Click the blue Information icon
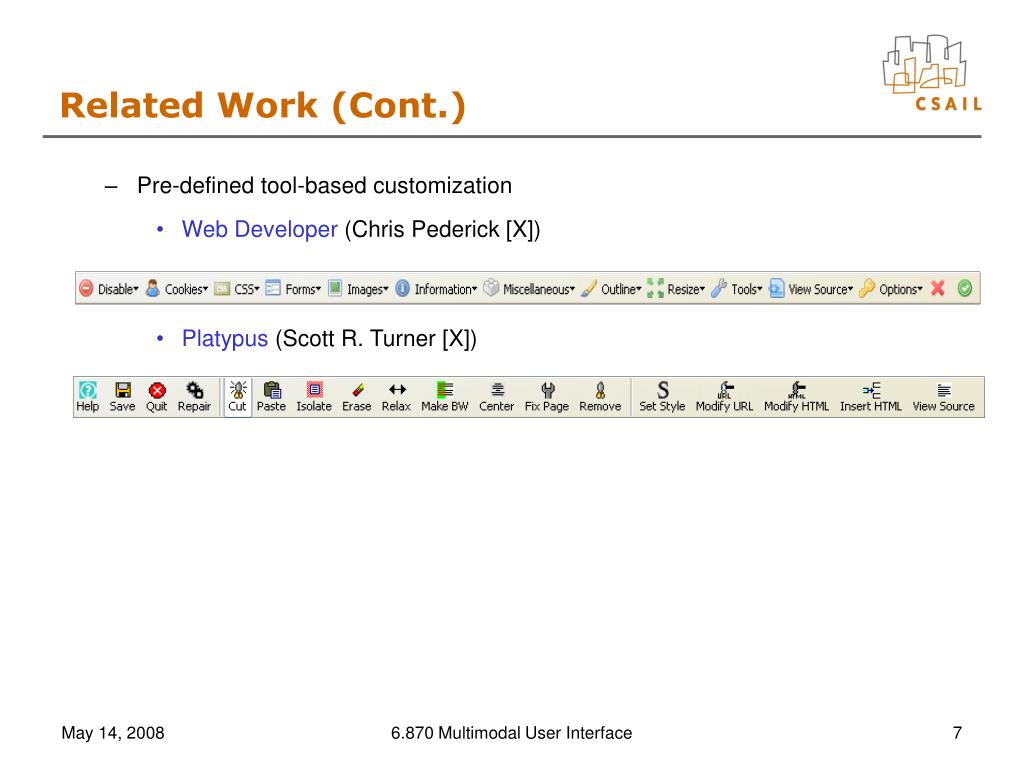This screenshot has width=1024, height=768. click(403, 288)
